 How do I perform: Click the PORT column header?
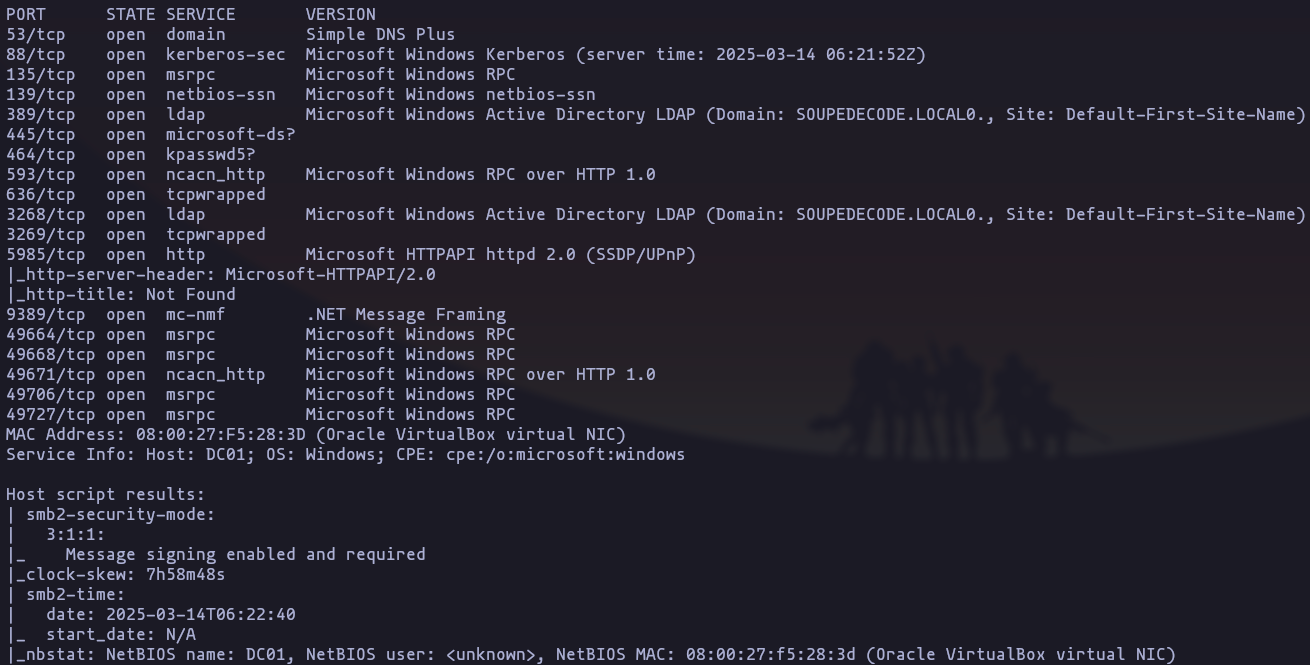tap(26, 14)
